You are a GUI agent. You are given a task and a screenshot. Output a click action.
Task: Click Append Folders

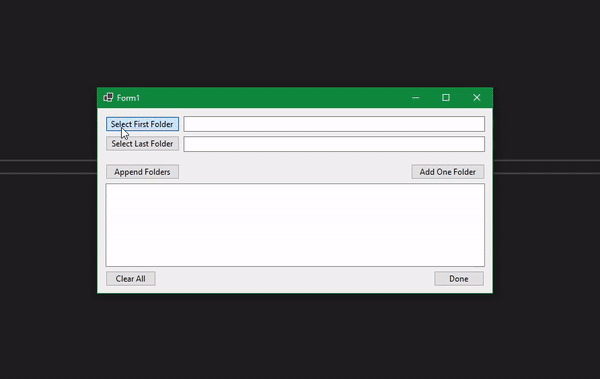click(x=142, y=172)
